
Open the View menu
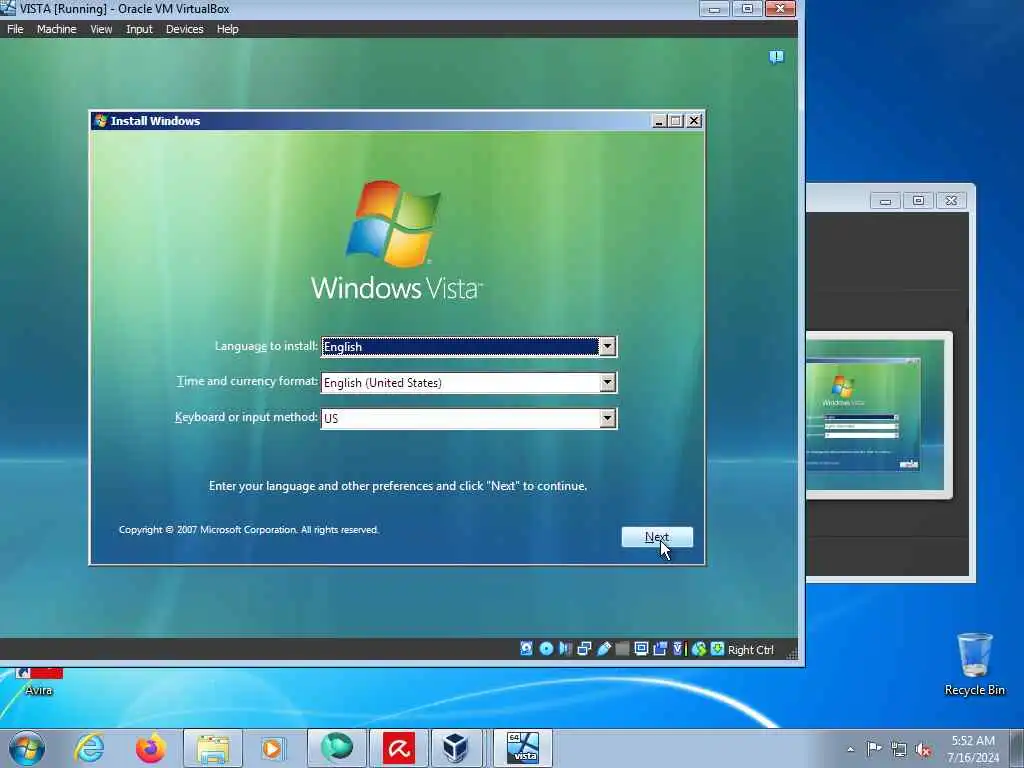(101, 29)
